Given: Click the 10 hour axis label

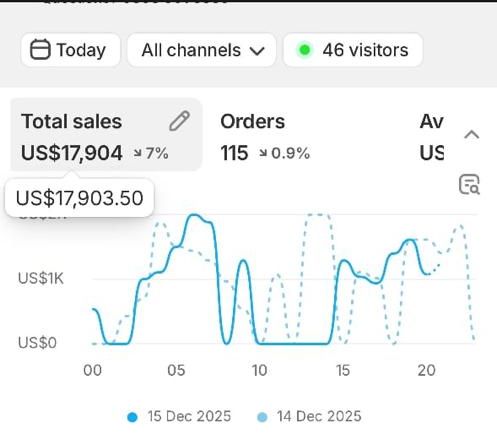Looking at the screenshot, I should (259, 370).
